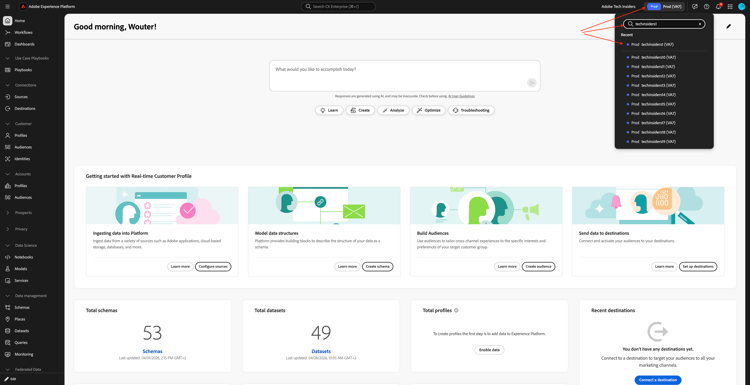Click the send prompt arrow icon
750x385 pixels.
pos(532,83)
